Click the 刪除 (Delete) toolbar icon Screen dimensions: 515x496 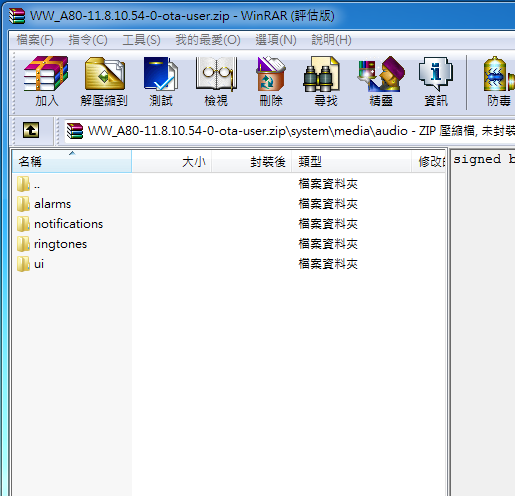coord(271,81)
